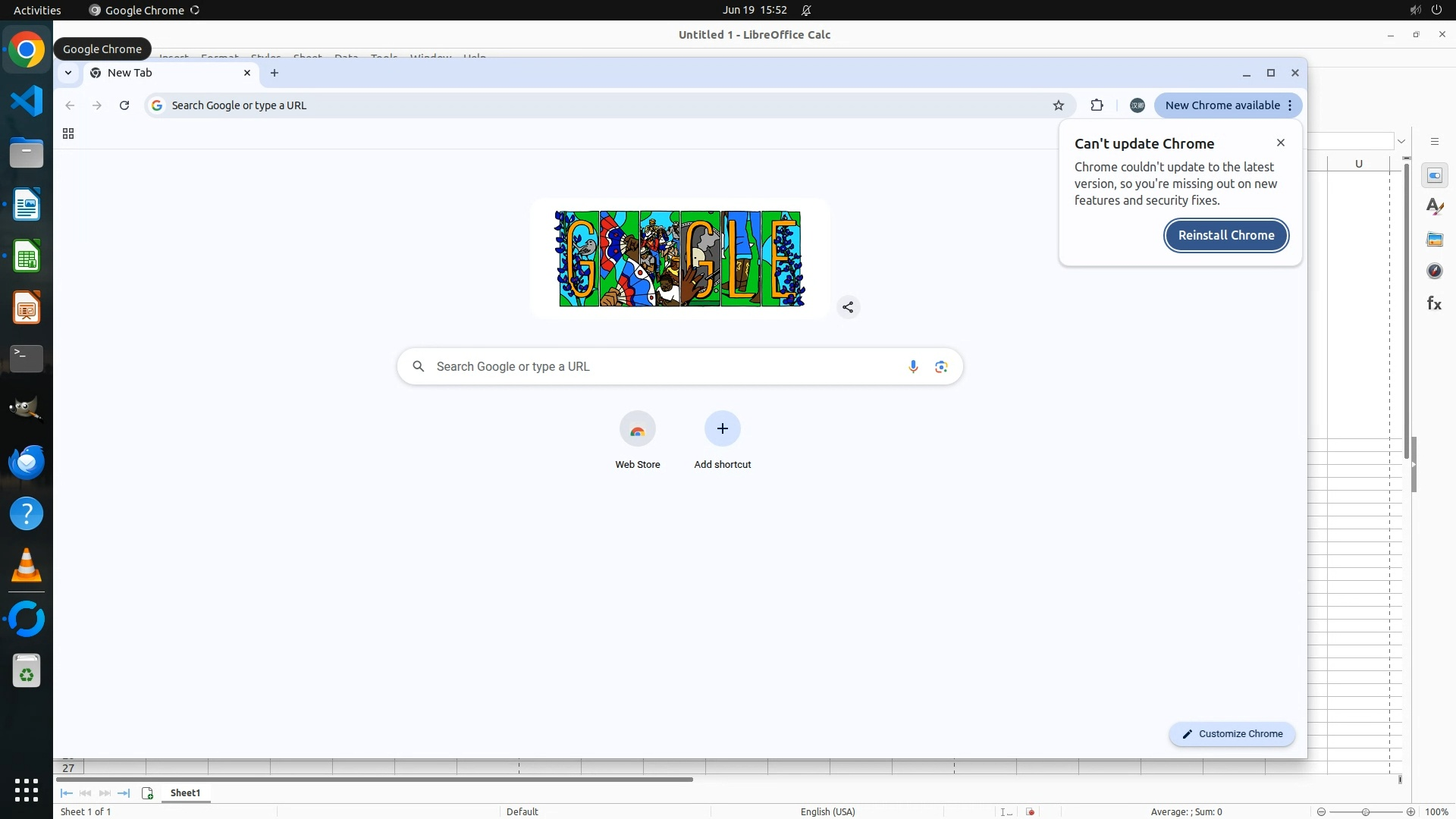
Task: Open a new tab with plus button
Action: (x=275, y=73)
